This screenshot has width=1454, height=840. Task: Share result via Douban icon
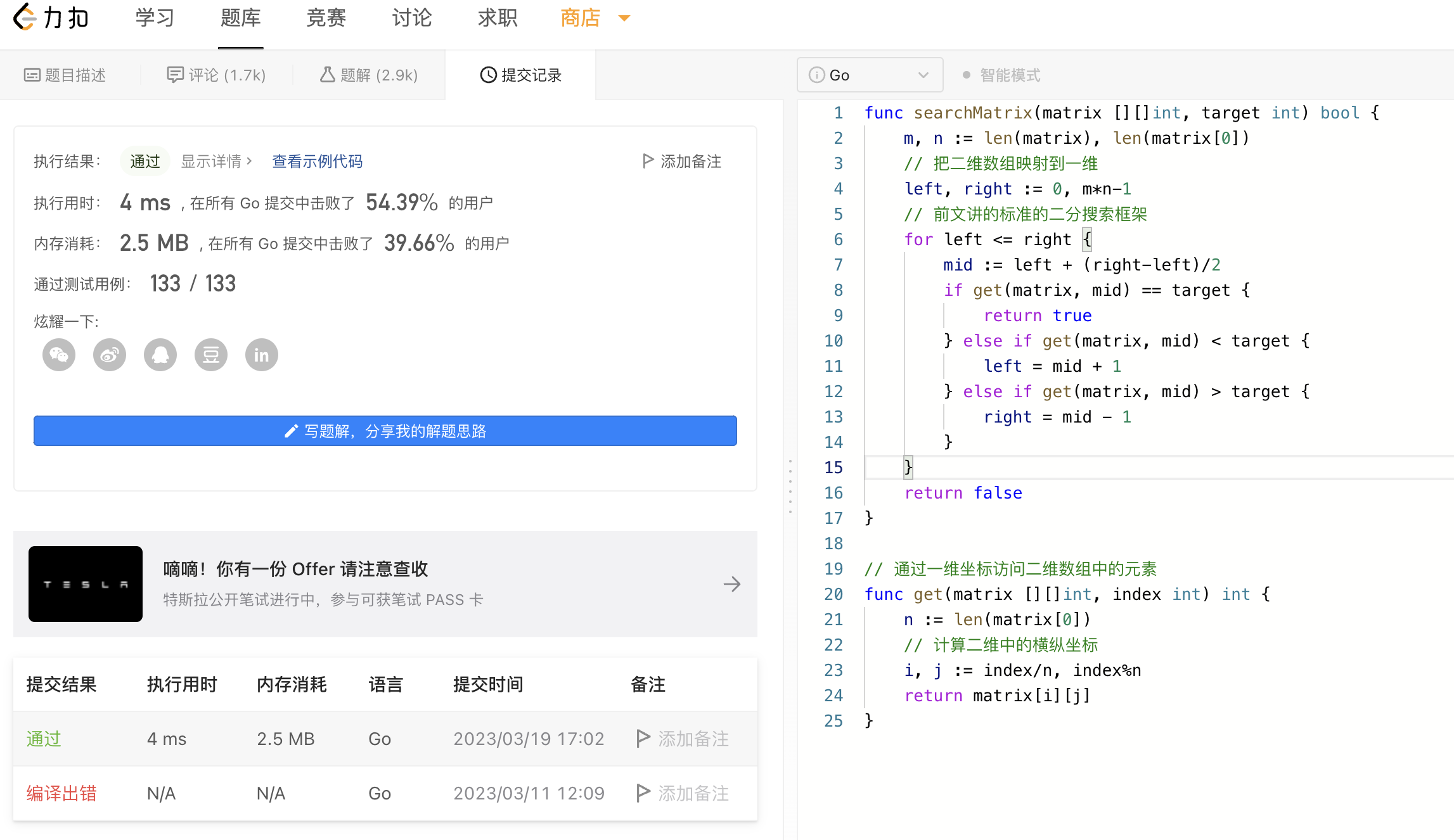click(211, 355)
